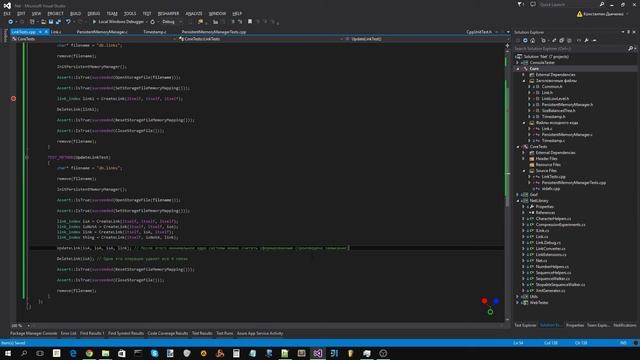Click the bookmark toolbar icon

(x=250, y=22)
